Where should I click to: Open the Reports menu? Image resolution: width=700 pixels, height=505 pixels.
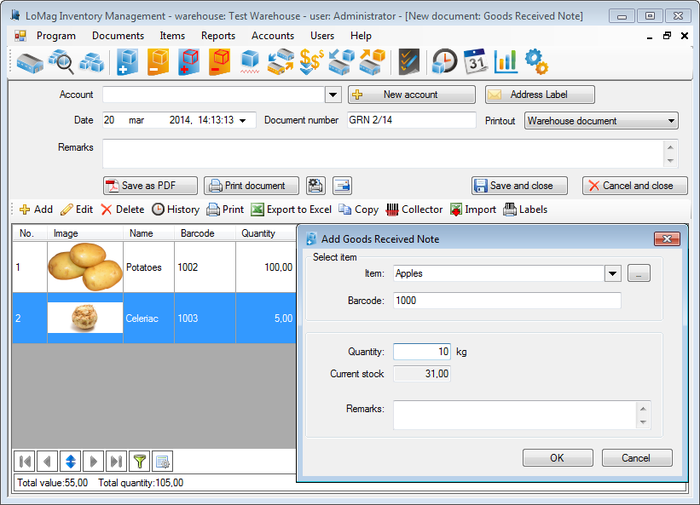pyautogui.click(x=218, y=36)
